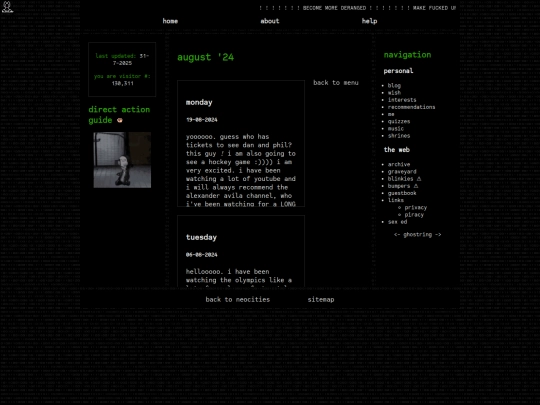Click the direct action guide thumbnail image

pyautogui.click(x=122, y=160)
